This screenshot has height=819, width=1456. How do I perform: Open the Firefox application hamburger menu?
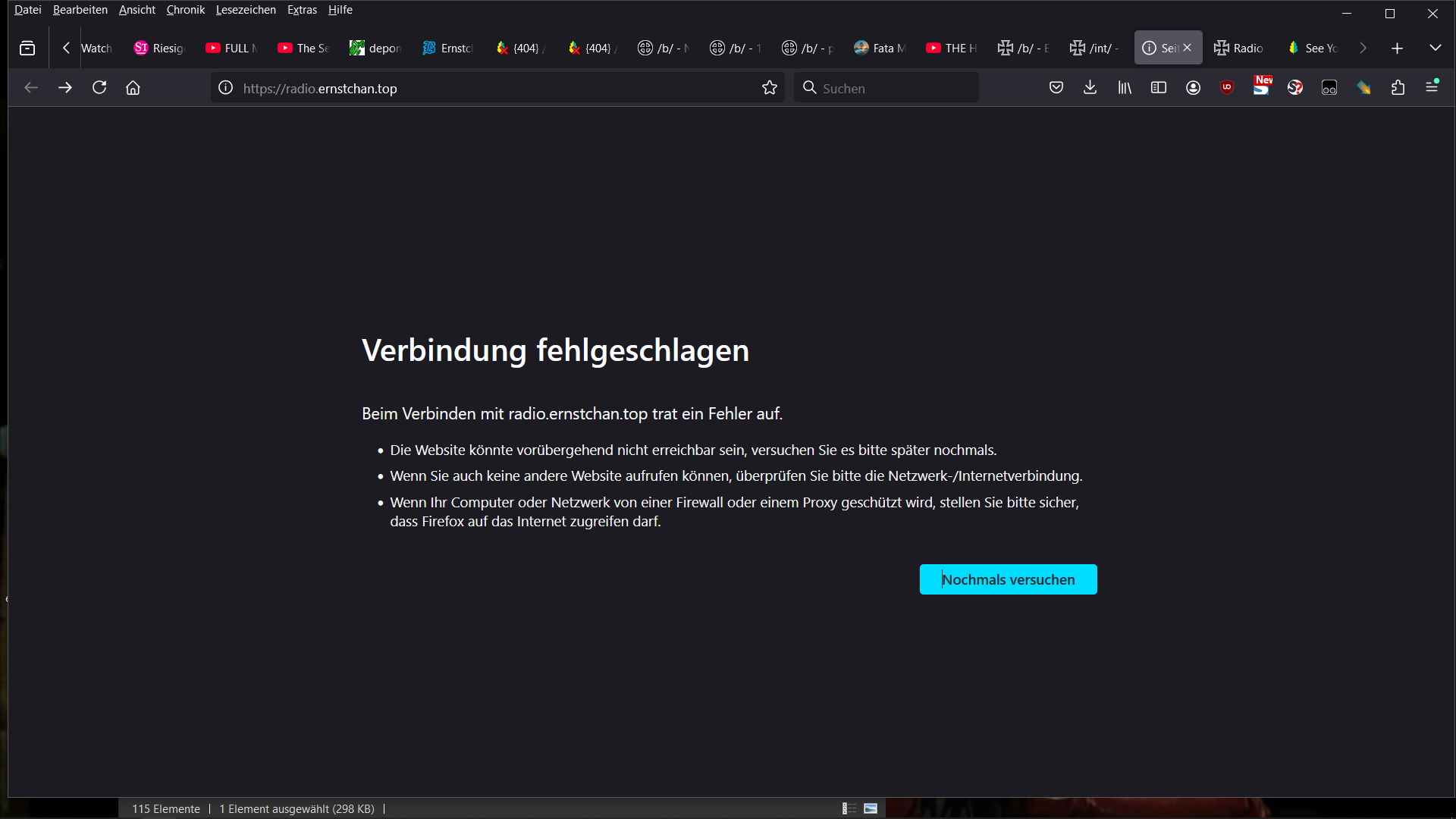coord(1432,88)
